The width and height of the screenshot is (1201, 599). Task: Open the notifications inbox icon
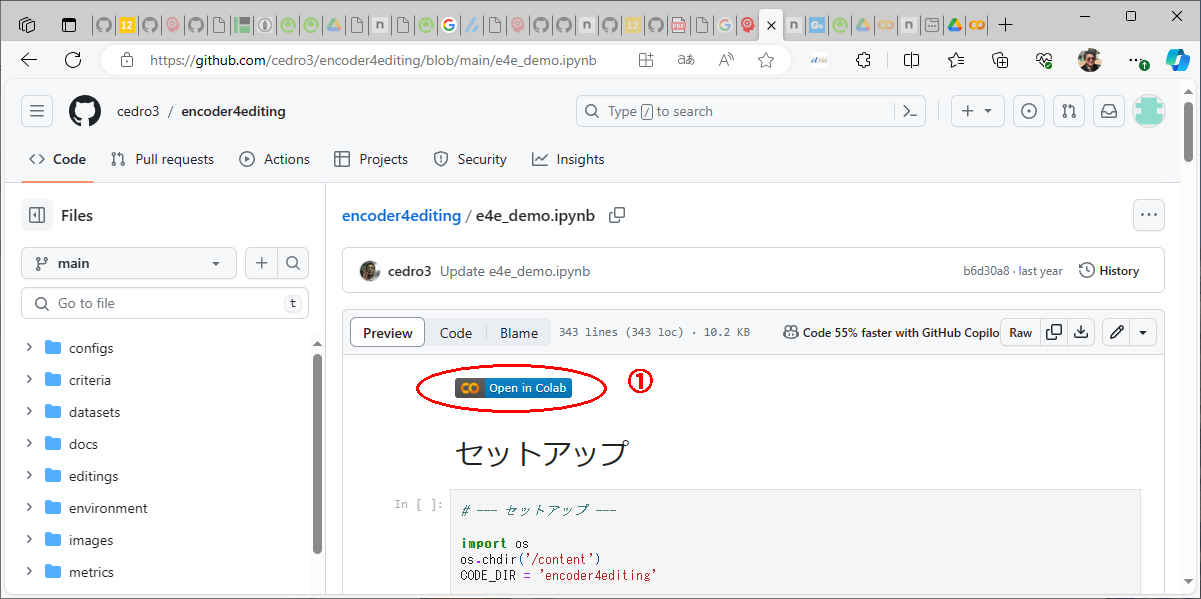pyautogui.click(x=1109, y=111)
